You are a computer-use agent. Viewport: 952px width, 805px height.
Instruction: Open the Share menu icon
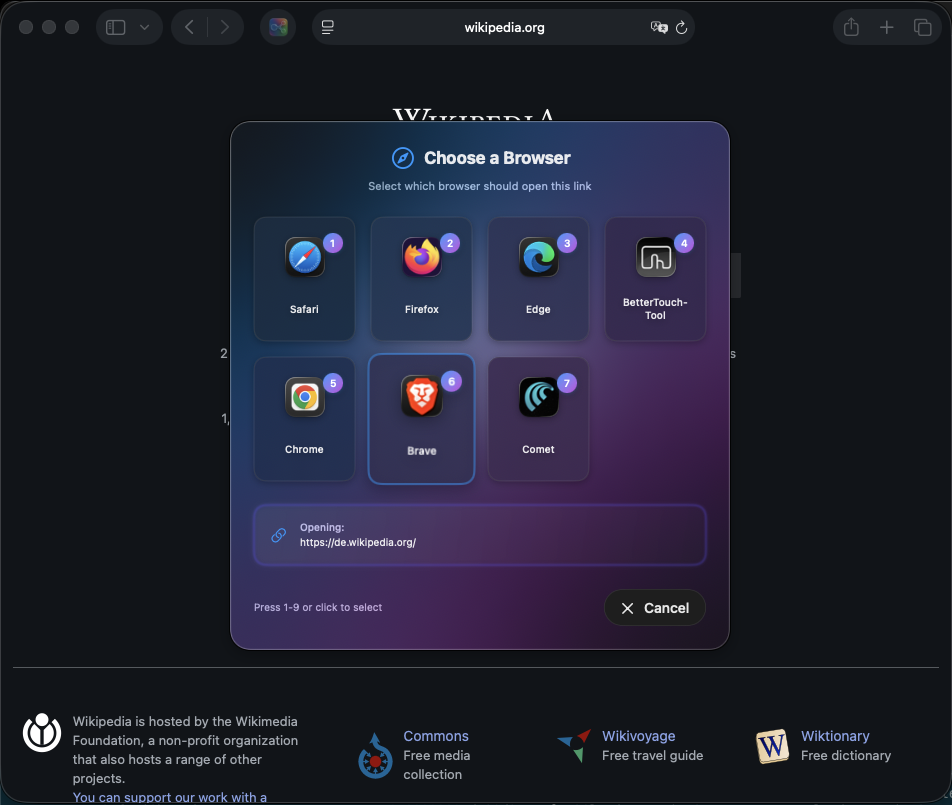[851, 27]
